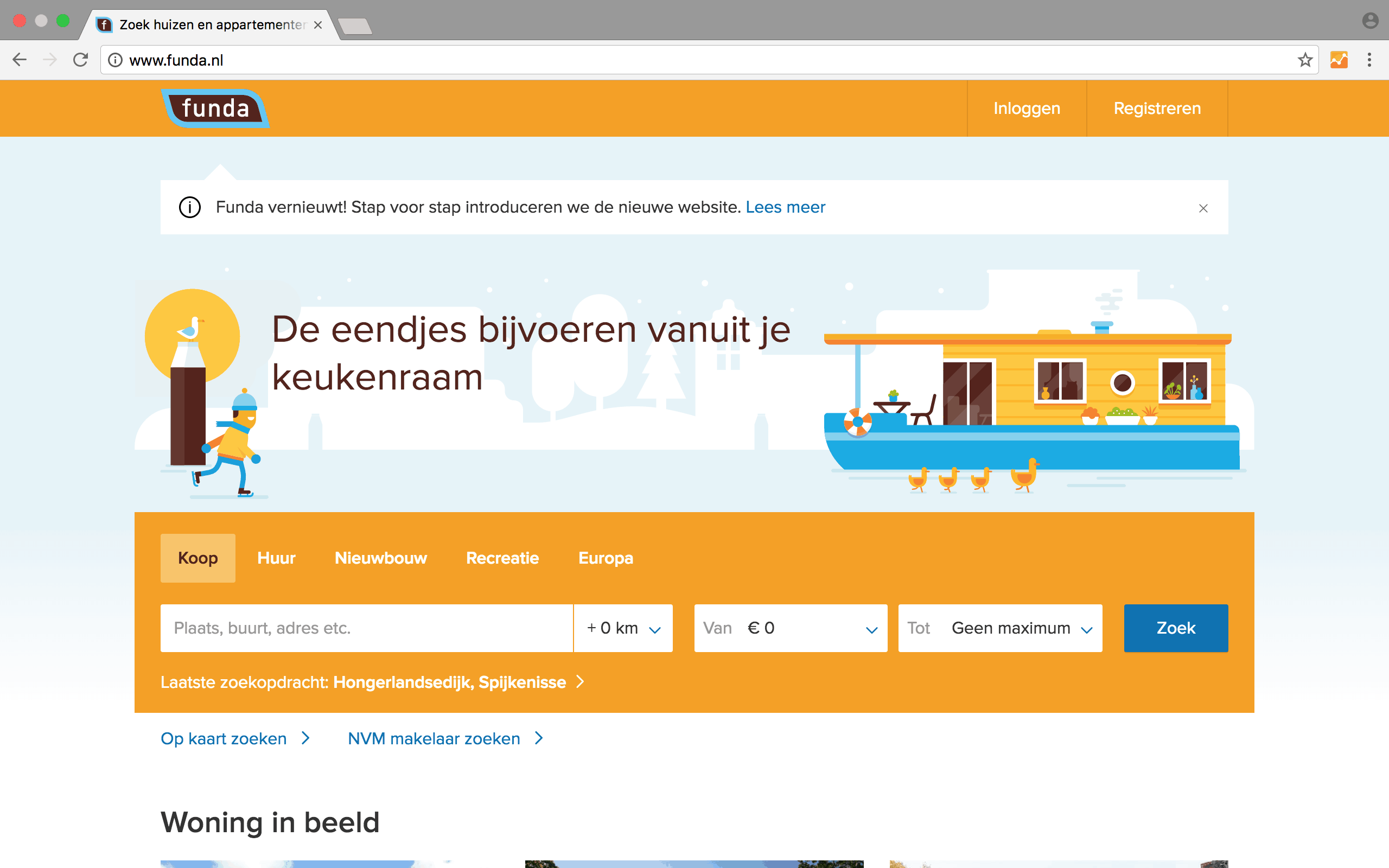Click the funda logo

(x=216, y=108)
